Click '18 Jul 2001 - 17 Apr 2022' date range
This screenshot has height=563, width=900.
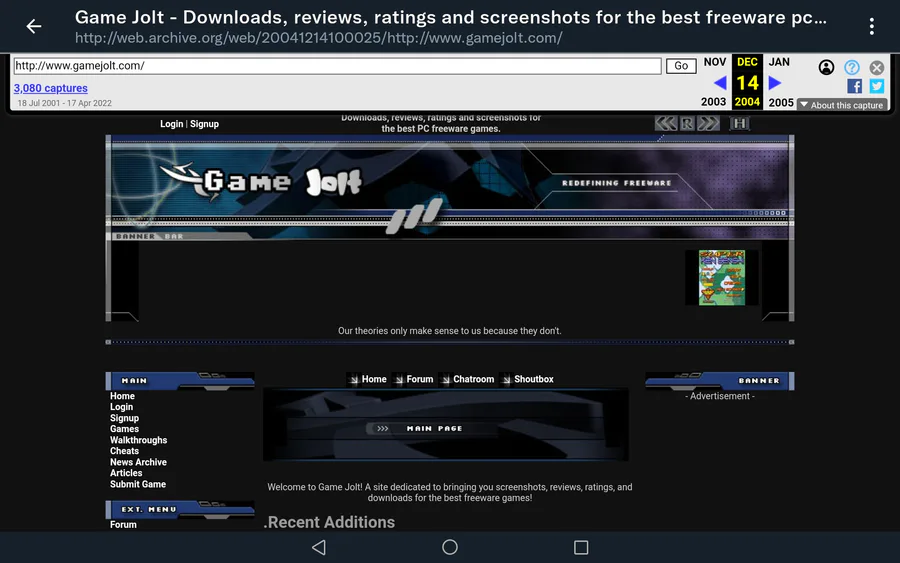click(x=64, y=103)
